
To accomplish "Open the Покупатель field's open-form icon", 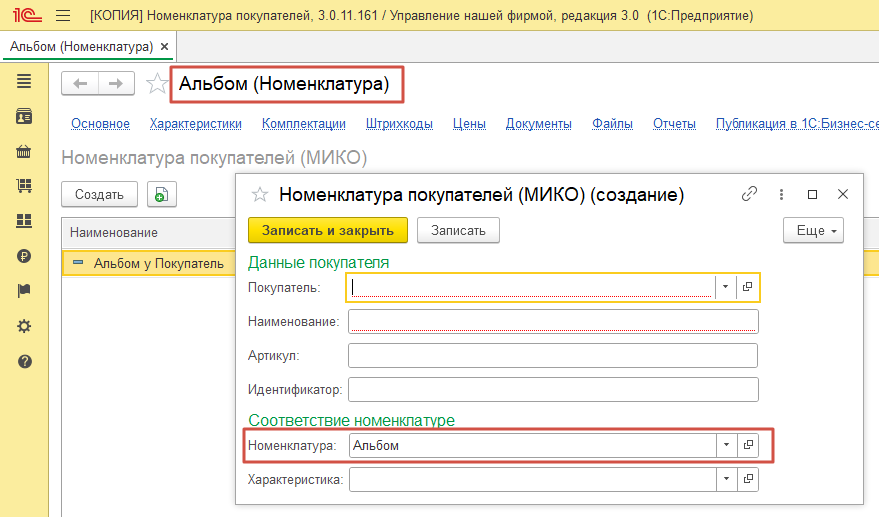I will [747, 287].
